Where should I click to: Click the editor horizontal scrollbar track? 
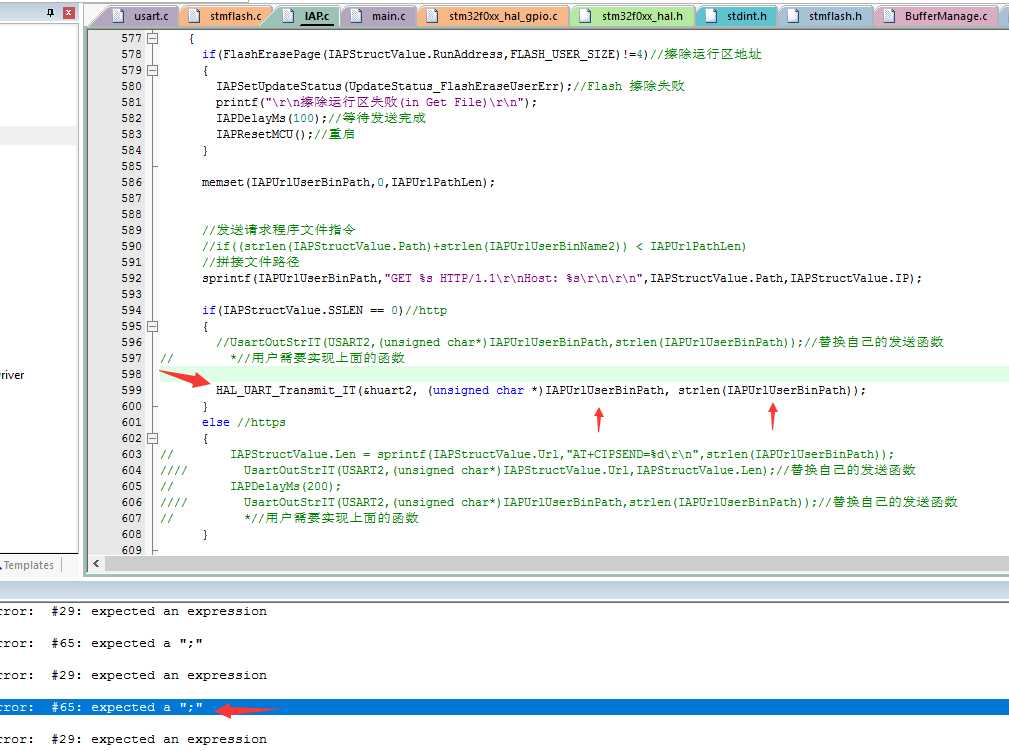(557, 564)
